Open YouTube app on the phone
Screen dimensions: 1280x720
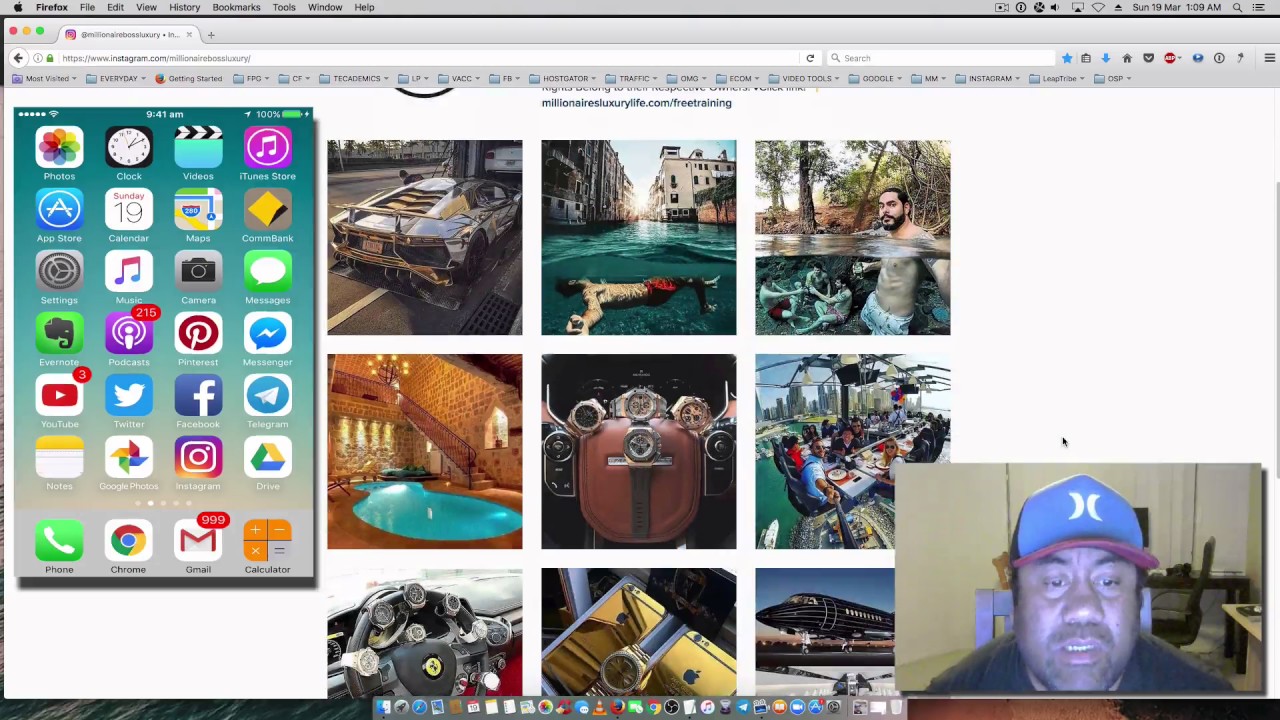point(59,396)
